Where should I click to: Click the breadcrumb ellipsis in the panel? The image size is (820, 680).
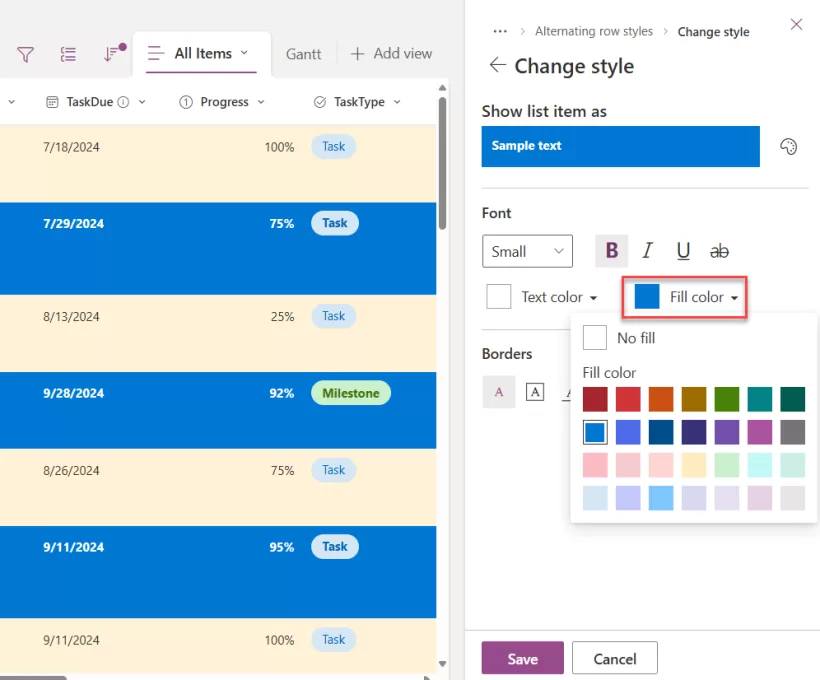pos(500,31)
